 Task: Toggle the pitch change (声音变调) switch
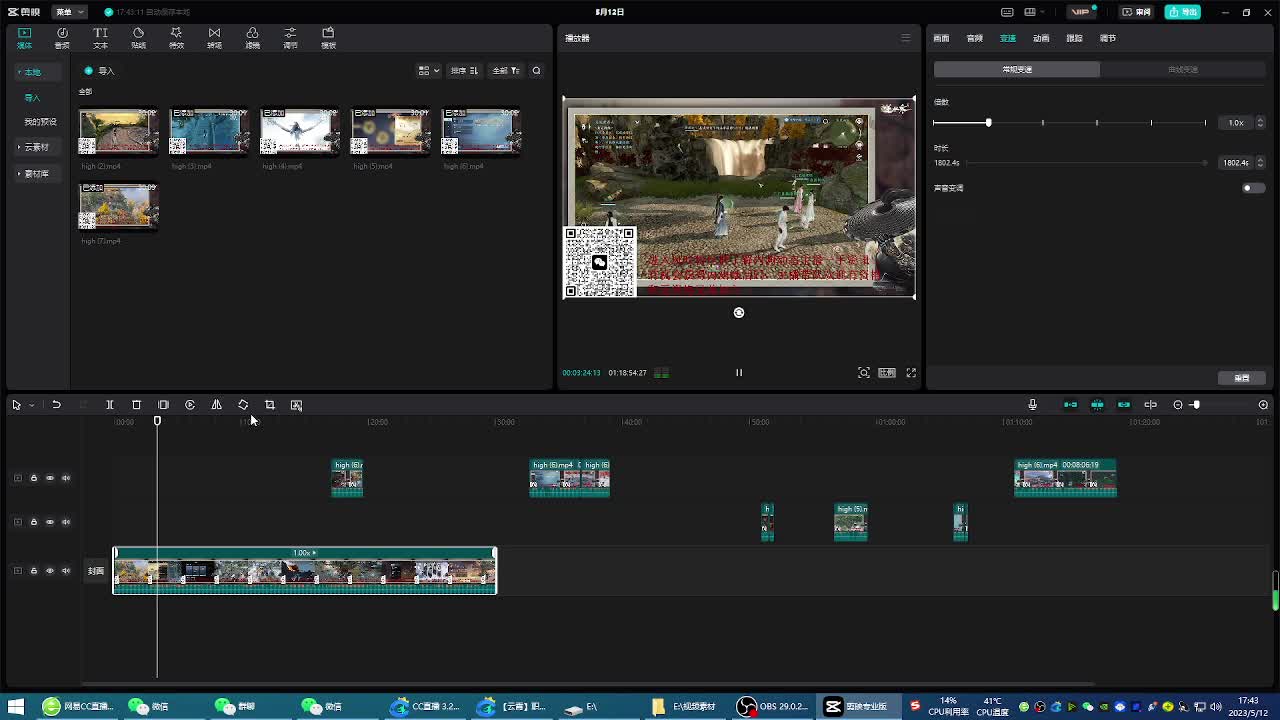pyautogui.click(x=1253, y=188)
